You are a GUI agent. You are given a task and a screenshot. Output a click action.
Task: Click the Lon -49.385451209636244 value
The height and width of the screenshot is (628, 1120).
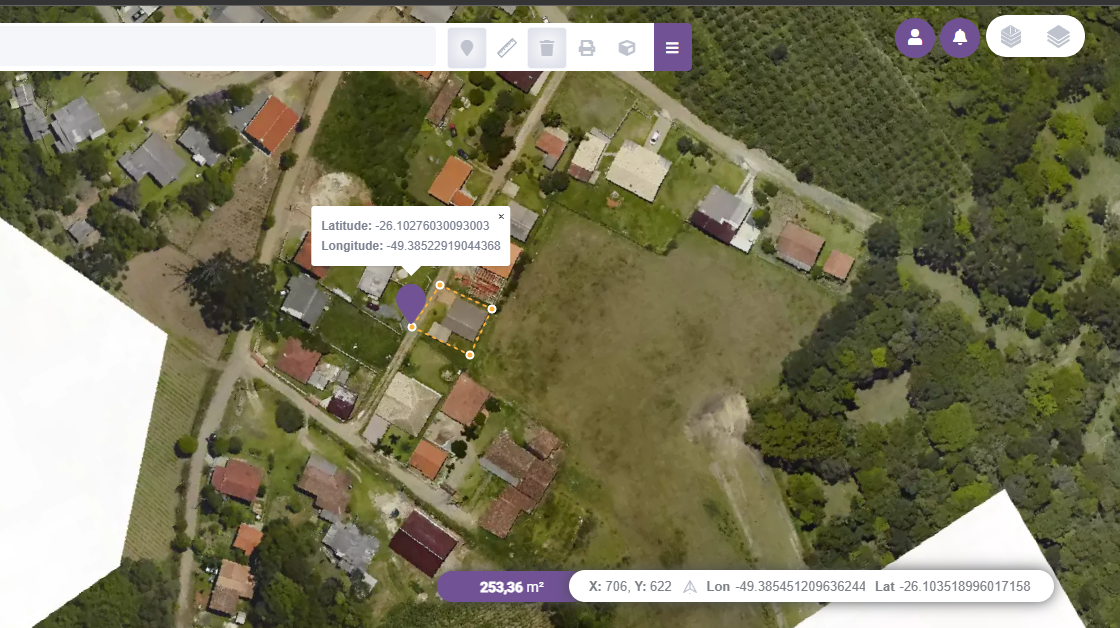click(786, 587)
